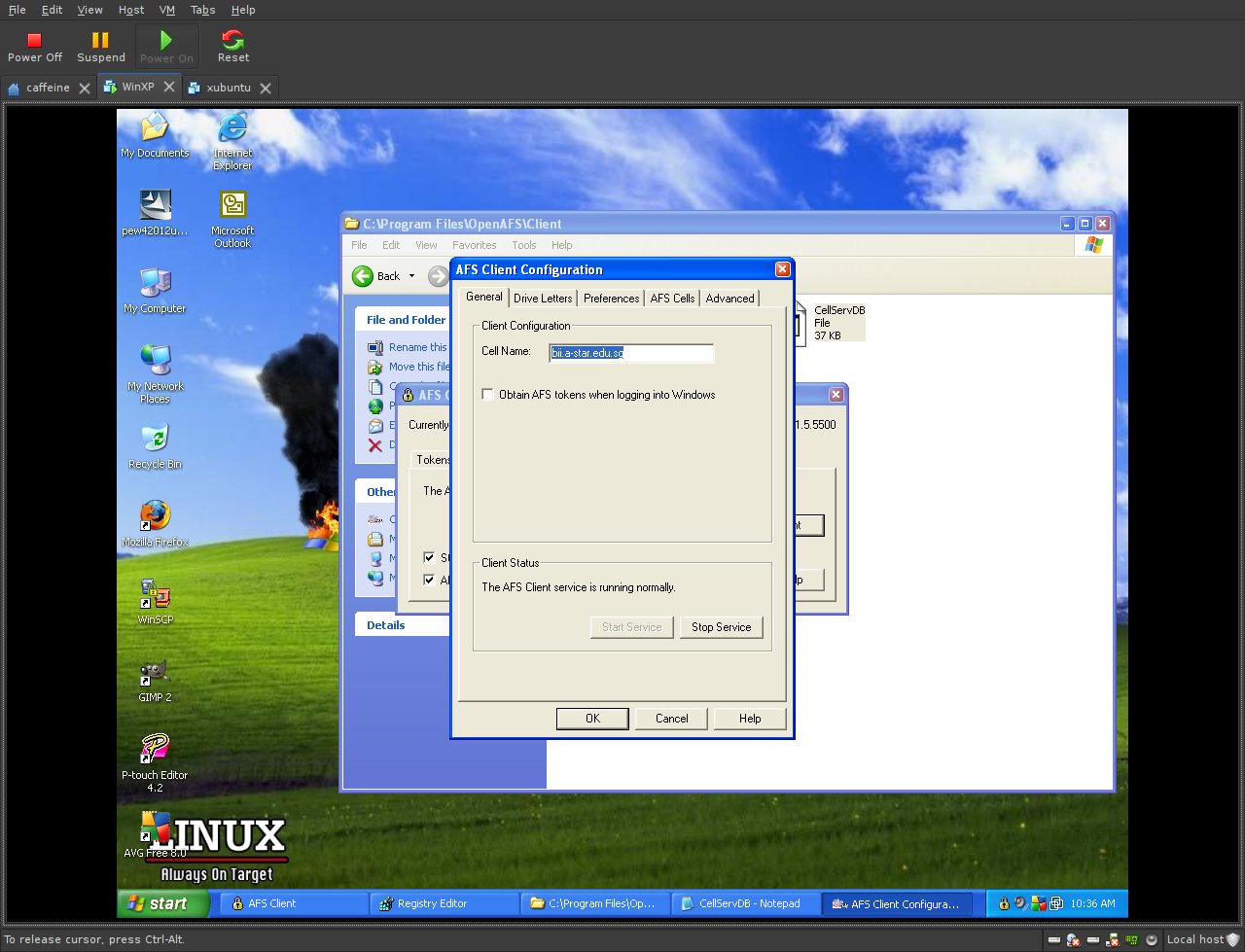Switch to CellServDB - Notepad taskbar button
1245x952 pixels.
[x=746, y=903]
